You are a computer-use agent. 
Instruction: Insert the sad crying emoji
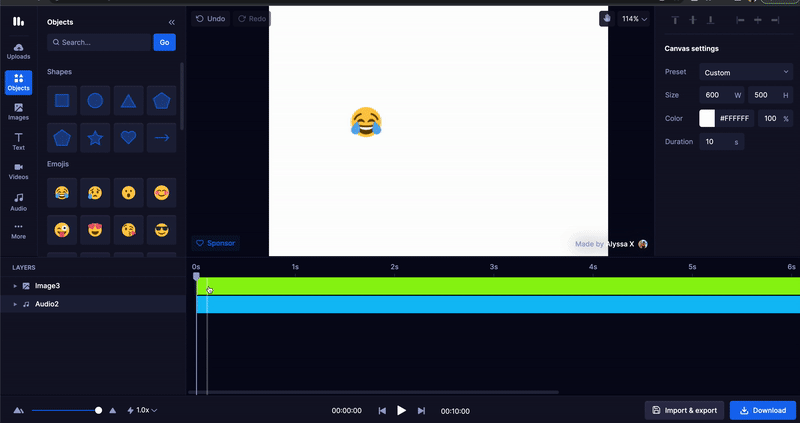95,192
